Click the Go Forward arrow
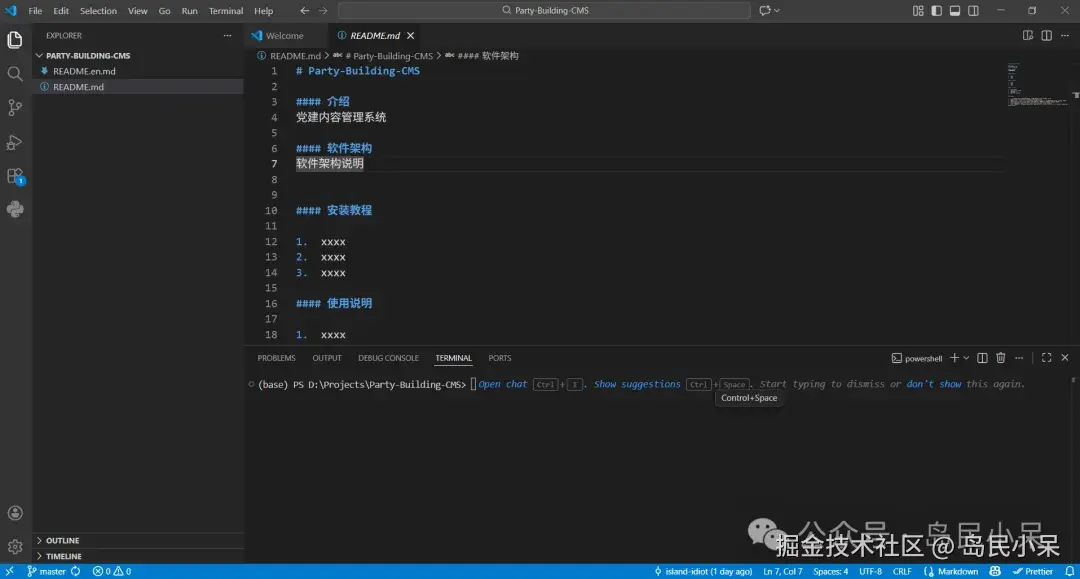The image size is (1080, 579). click(323, 10)
